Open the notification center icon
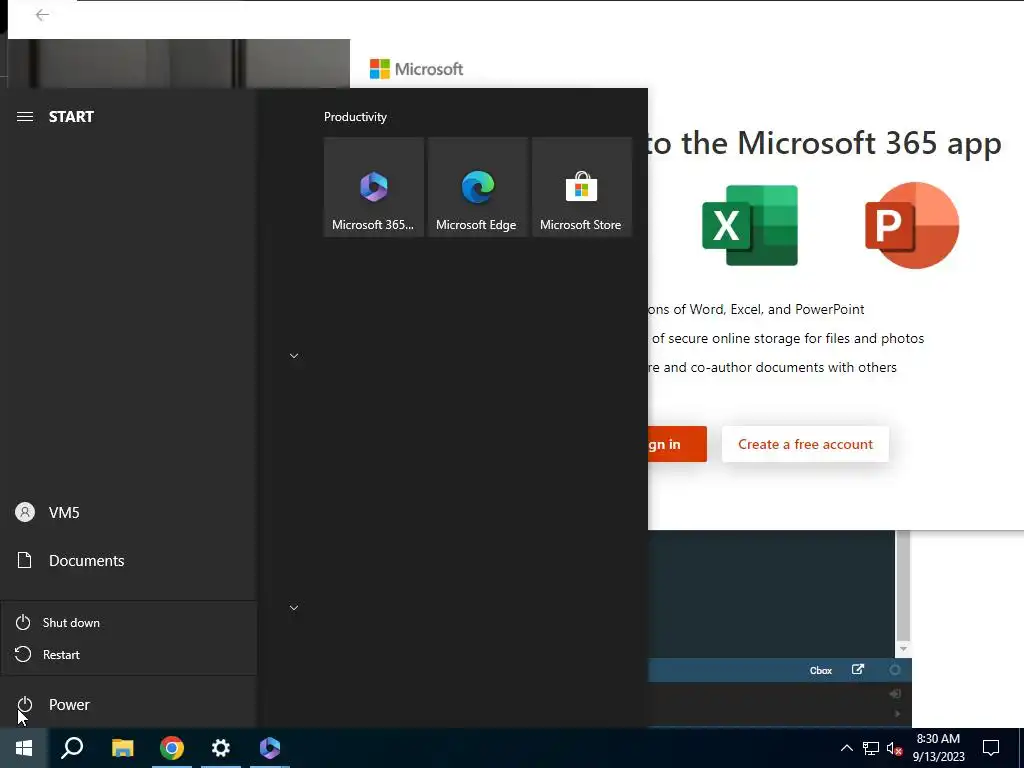The width and height of the screenshot is (1024, 768). (991, 748)
